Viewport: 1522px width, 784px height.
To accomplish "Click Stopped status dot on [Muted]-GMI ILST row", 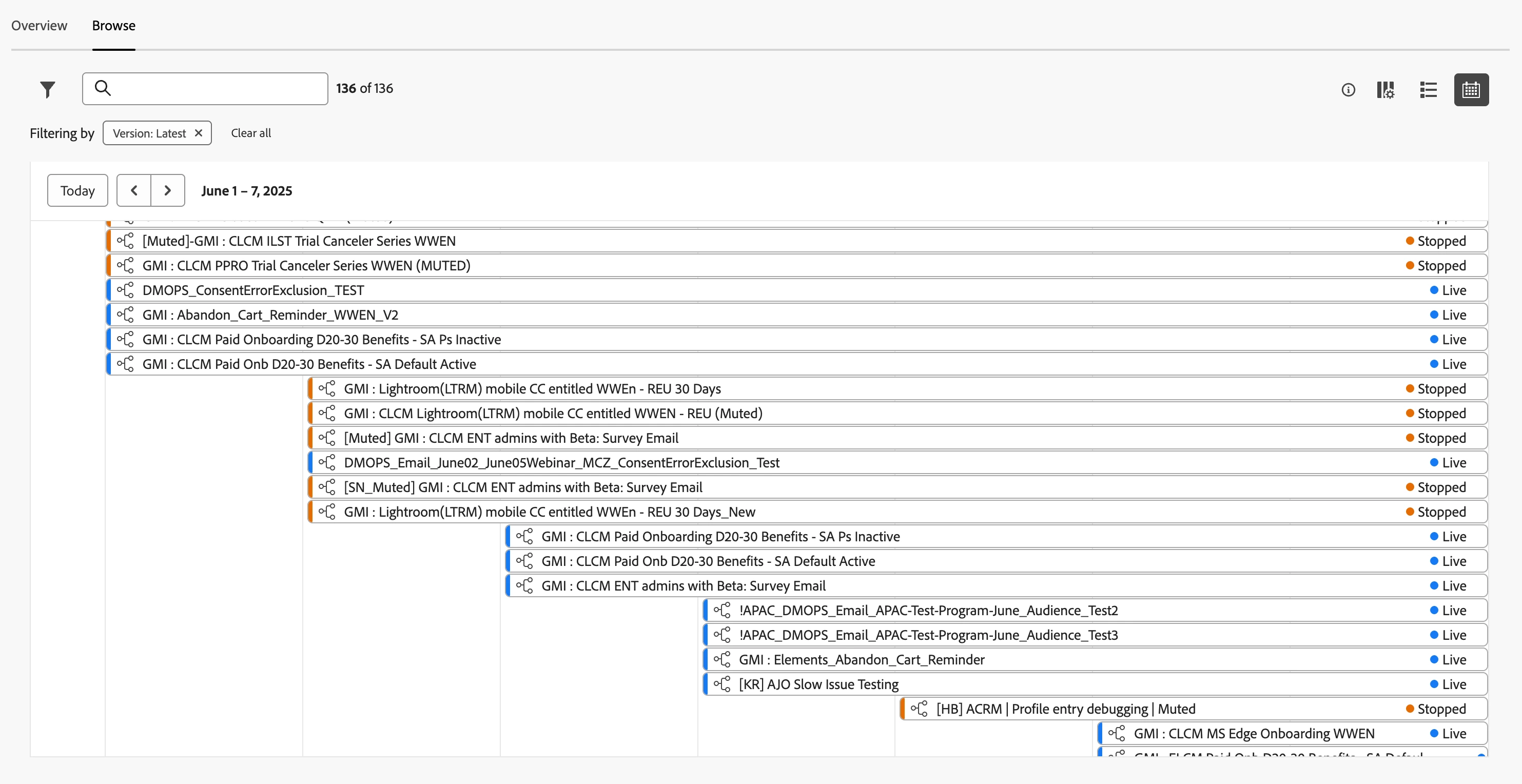I will click(x=1410, y=241).
